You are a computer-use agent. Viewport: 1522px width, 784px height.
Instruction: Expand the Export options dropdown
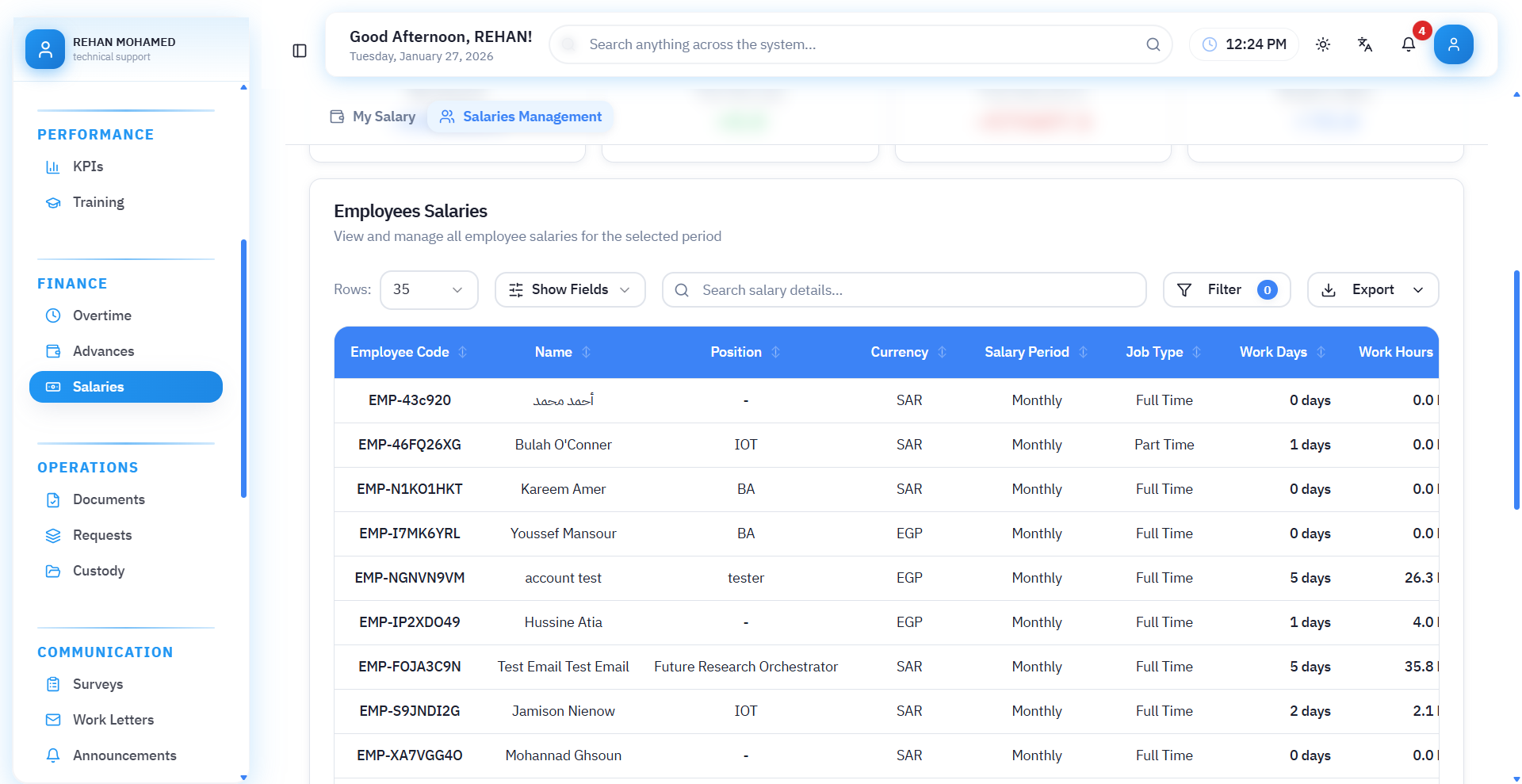click(1372, 290)
